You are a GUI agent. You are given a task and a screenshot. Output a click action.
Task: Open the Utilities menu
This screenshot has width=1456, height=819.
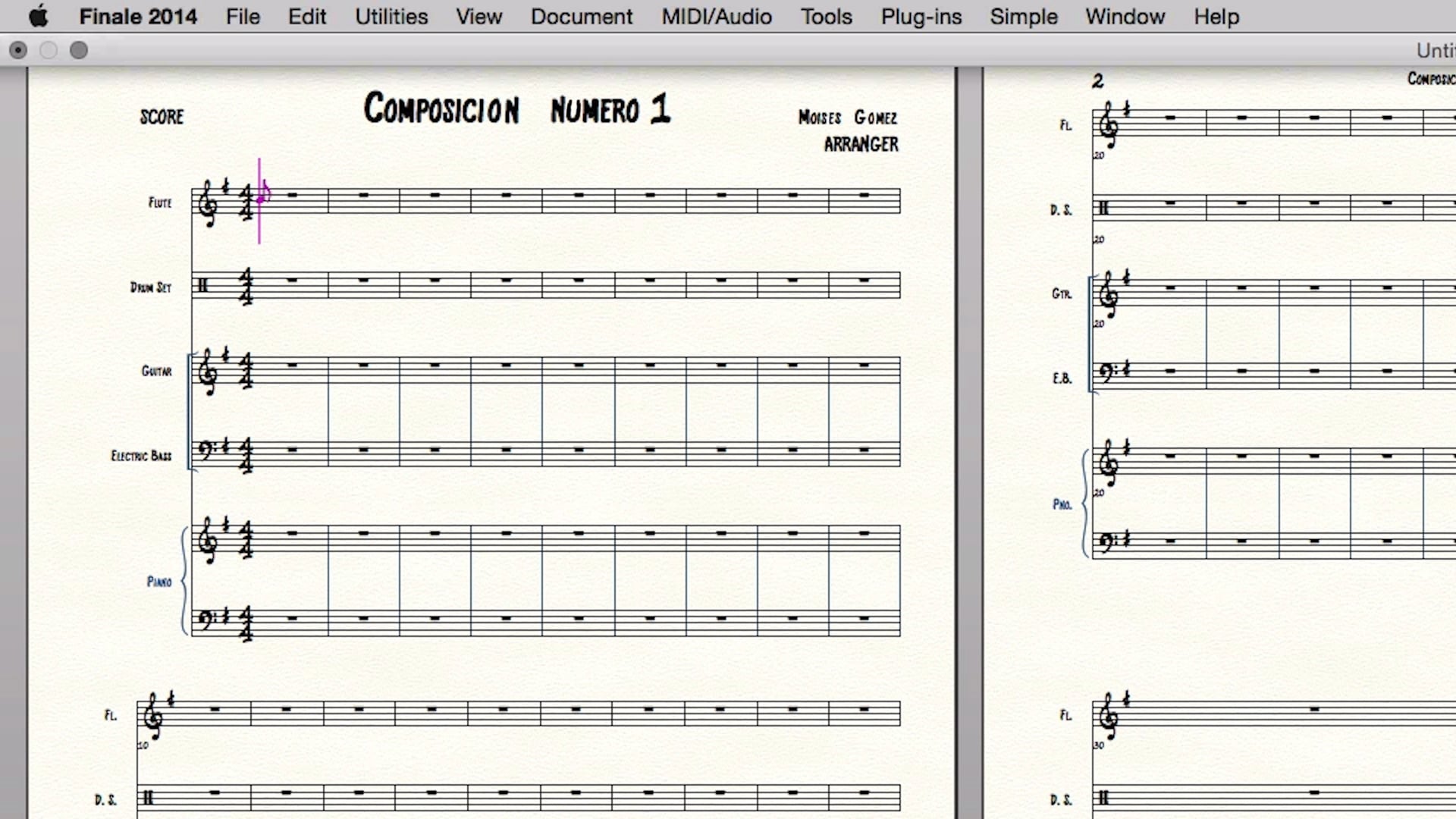coord(391,16)
